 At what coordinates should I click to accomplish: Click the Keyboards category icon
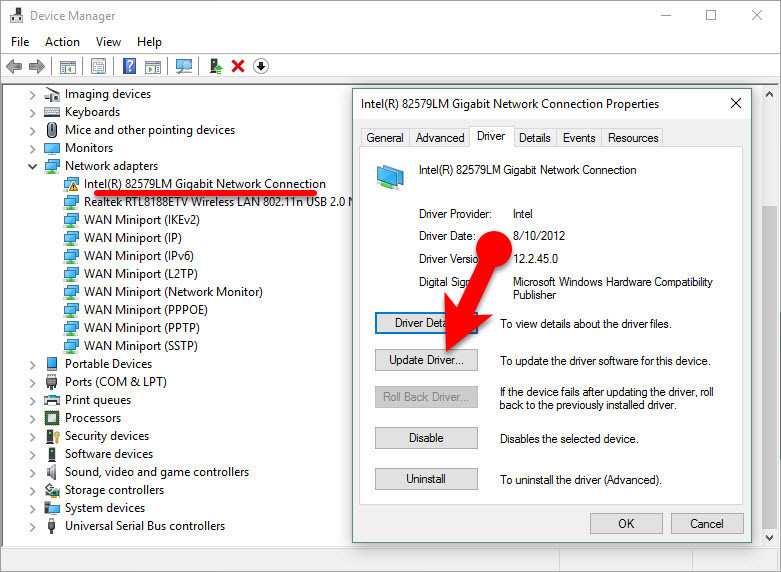52,112
